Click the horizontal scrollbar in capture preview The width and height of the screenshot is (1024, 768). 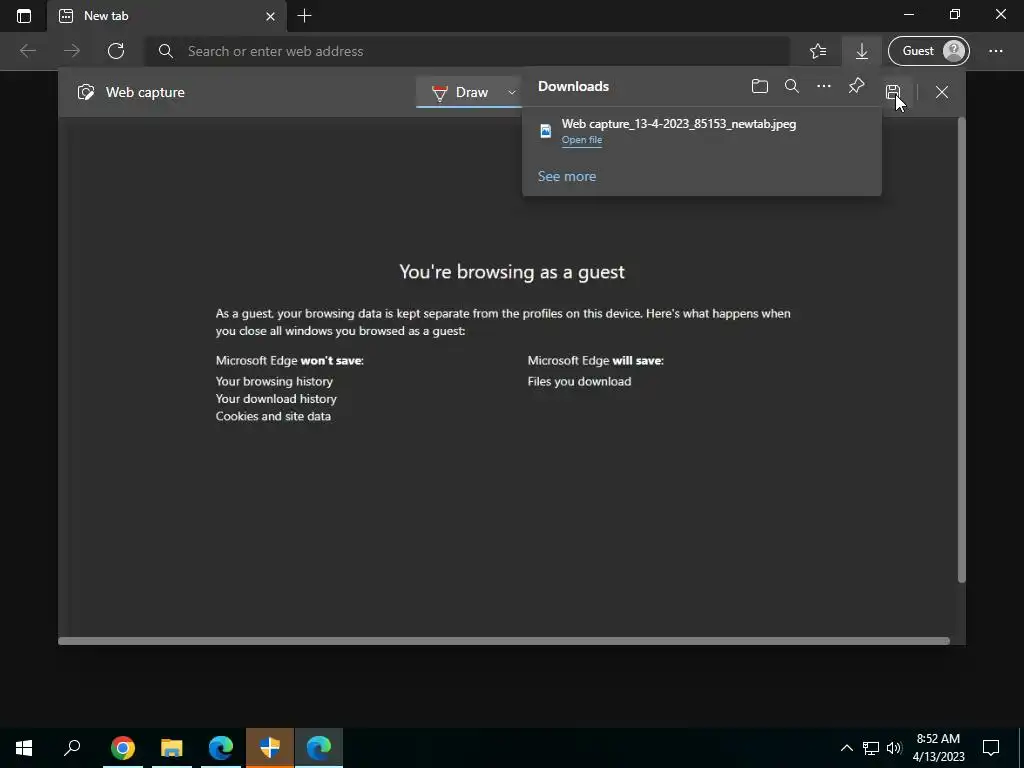pyautogui.click(x=504, y=641)
